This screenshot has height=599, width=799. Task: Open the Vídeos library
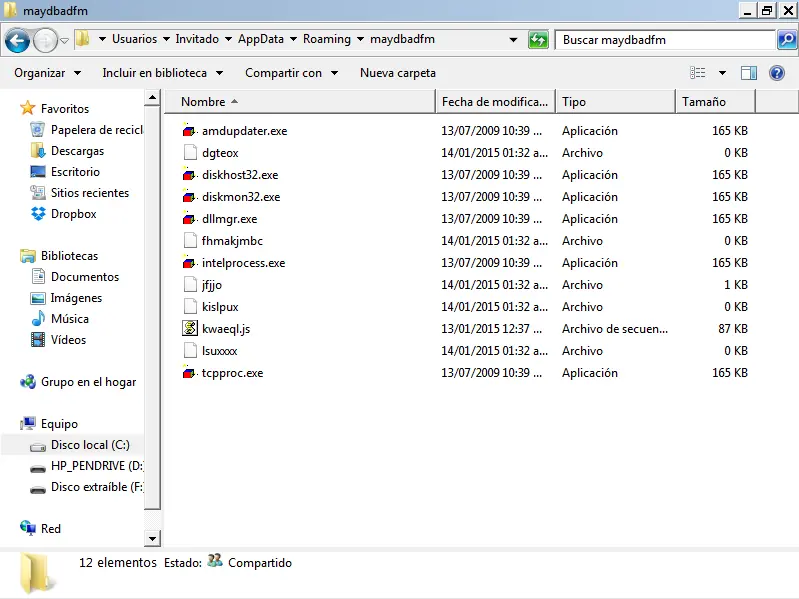click(68, 339)
